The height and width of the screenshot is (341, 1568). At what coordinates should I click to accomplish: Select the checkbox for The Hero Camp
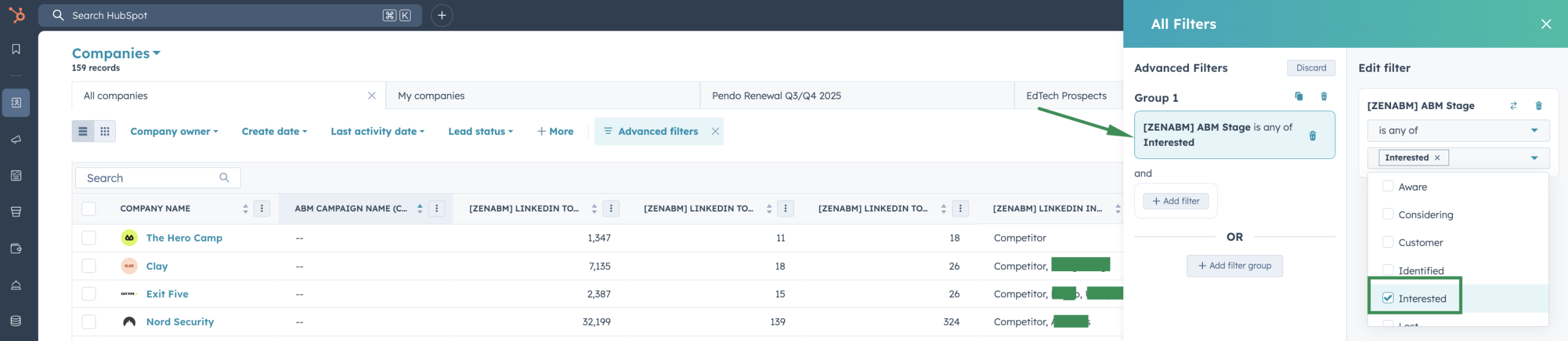(x=89, y=238)
